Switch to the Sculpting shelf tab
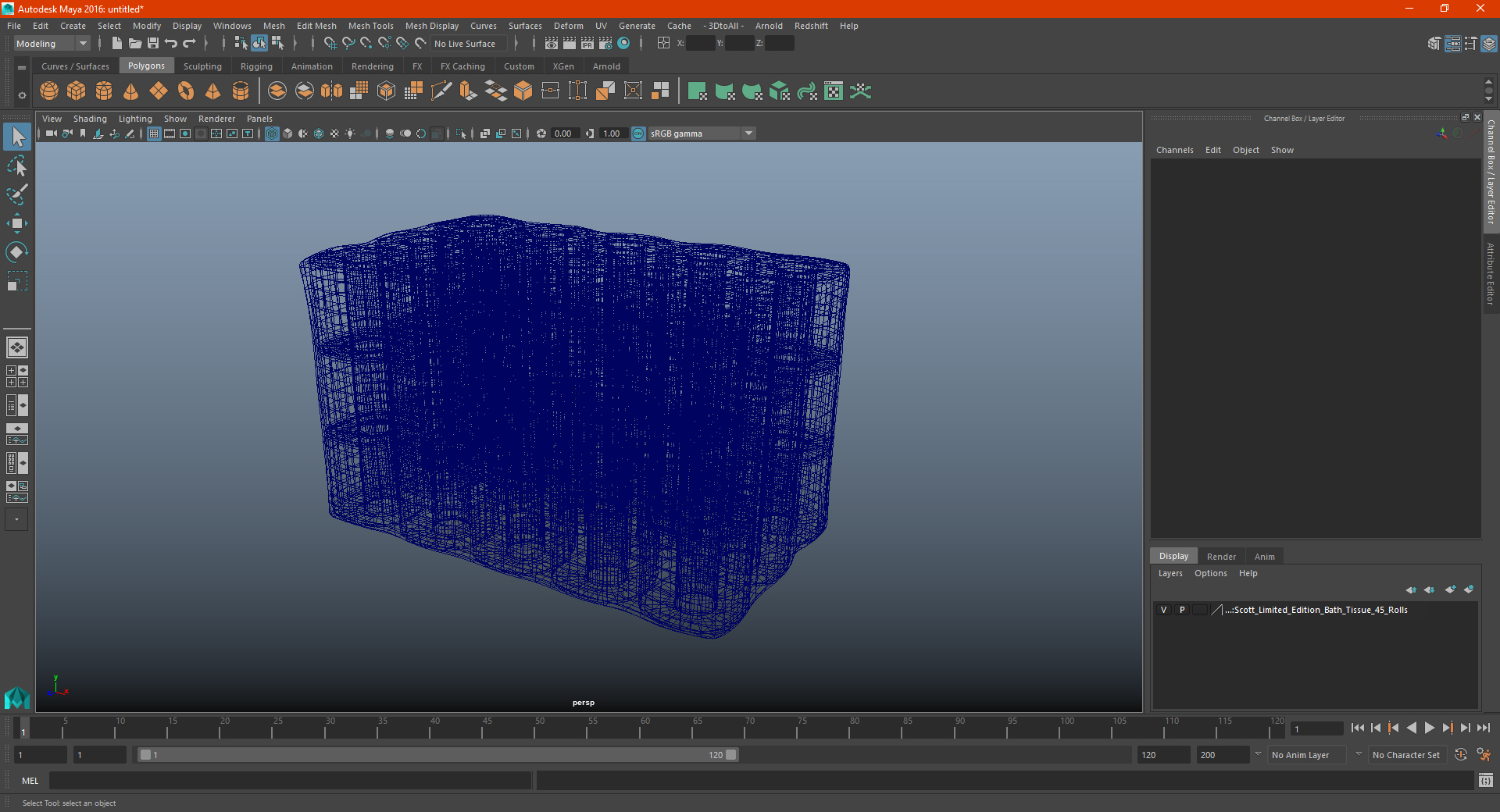This screenshot has height=812, width=1500. click(202, 66)
